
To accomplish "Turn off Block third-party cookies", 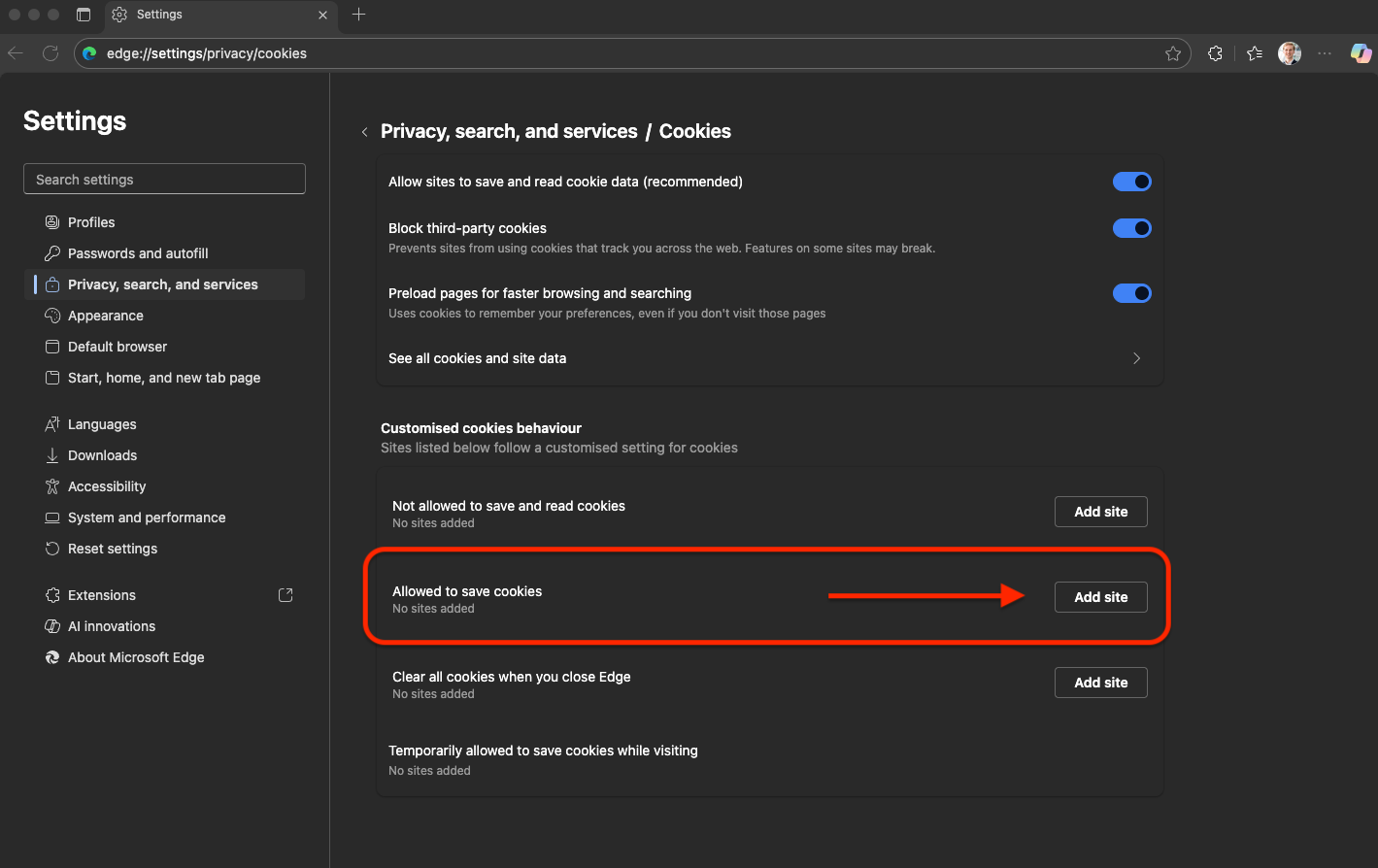I will tap(1131, 228).
